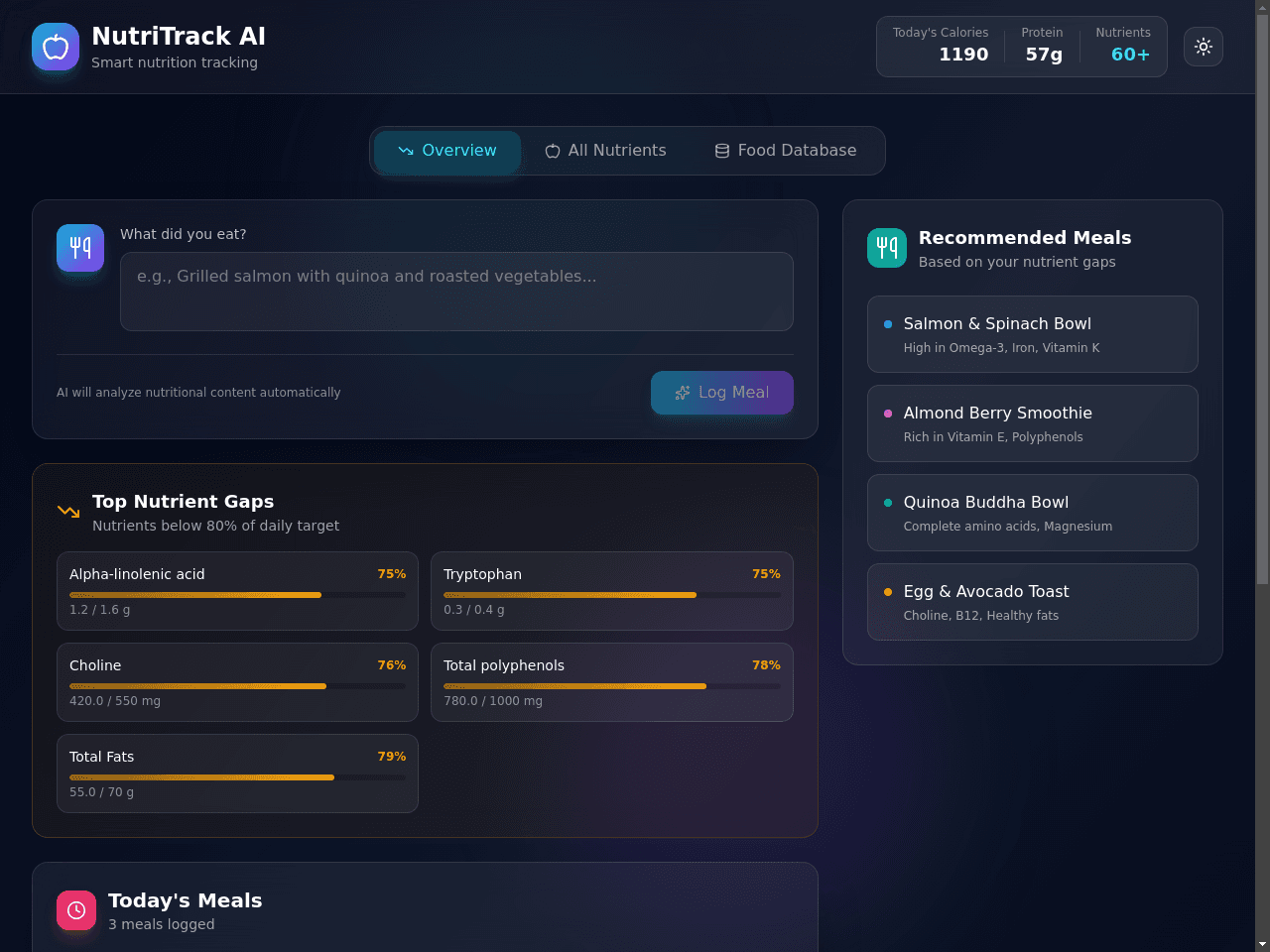Image resolution: width=1270 pixels, height=952 pixels.
Task: Click the NutriTrack apple logo icon
Action: (56, 47)
